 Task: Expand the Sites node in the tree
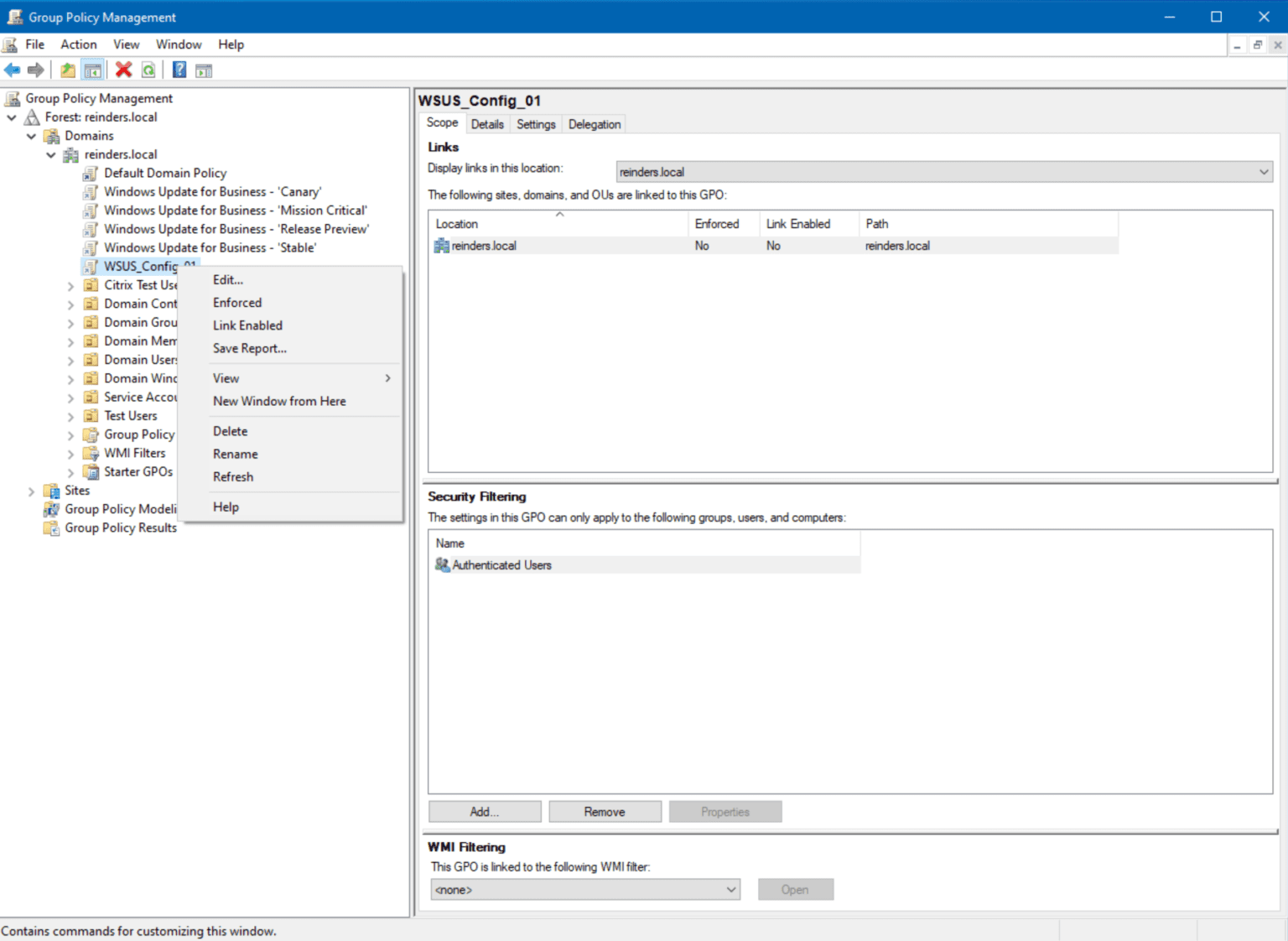31,490
